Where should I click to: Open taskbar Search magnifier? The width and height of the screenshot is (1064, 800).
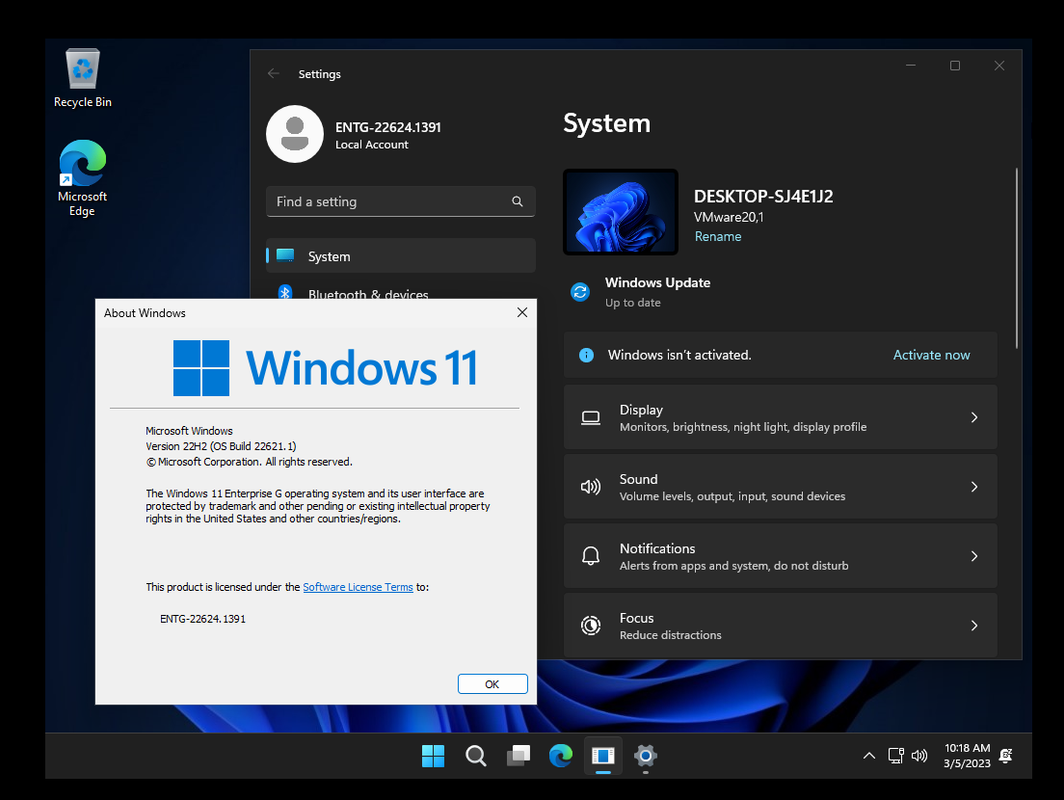click(x=476, y=755)
